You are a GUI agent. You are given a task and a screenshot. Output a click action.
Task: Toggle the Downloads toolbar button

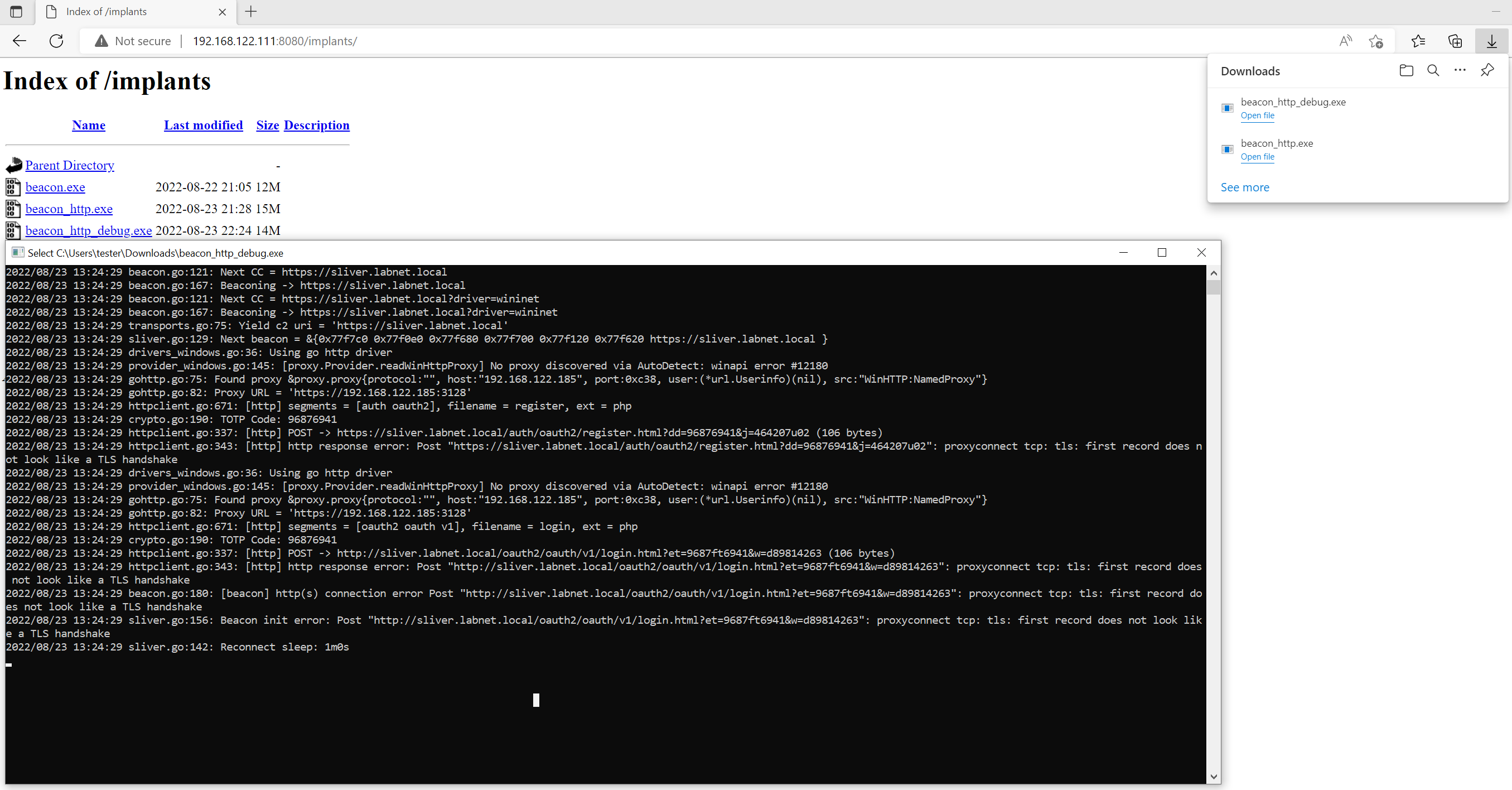tap(1491, 41)
